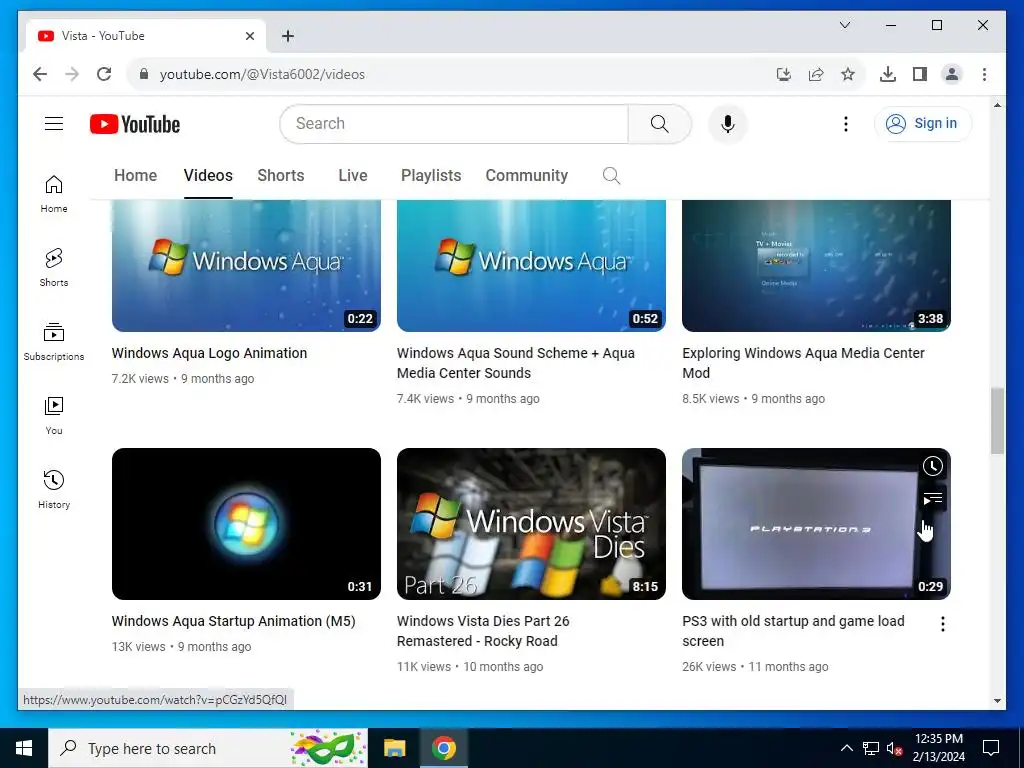Click the address bar URL
Screen dimensions: 1024x768
pyautogui.click(x=263, y=74)
